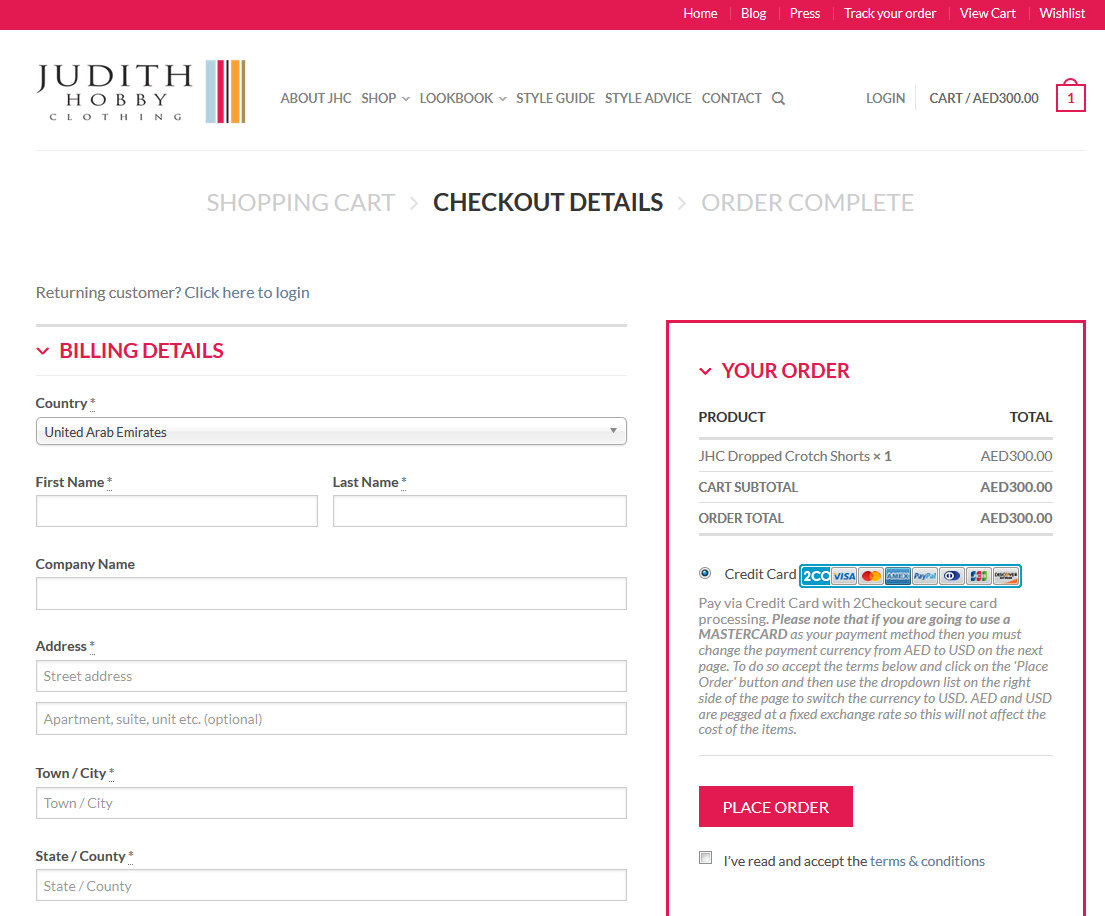Screen dimensions: 1105x916
Task: Expand the LOOKBOOK menu dropdown
Action: click(x=462, y=99)
